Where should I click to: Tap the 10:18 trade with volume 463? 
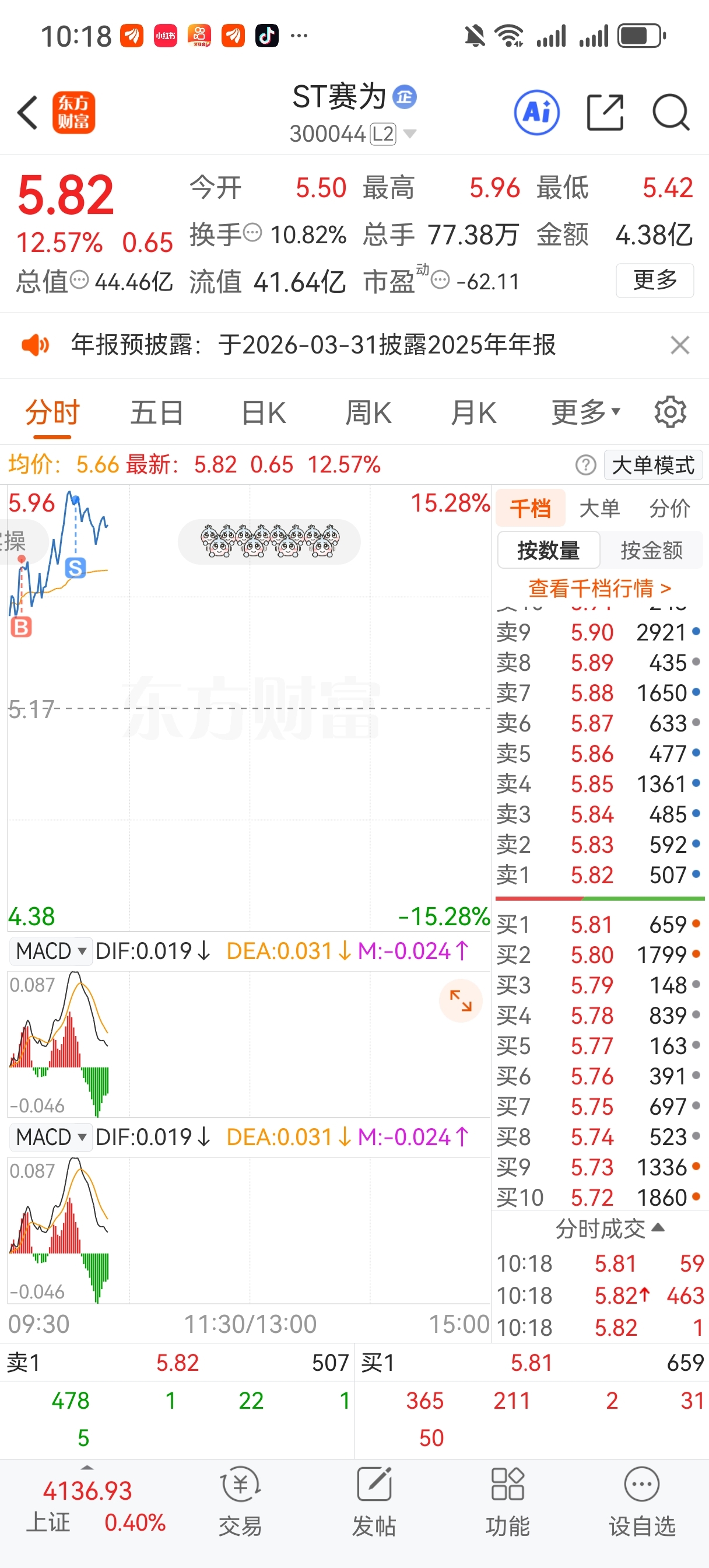click(x=600, y=1296)
